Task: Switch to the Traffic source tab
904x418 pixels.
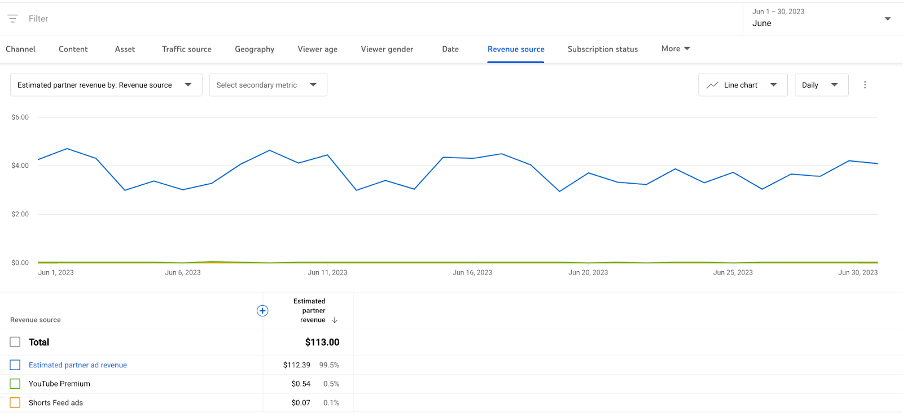Action: (187, 48)
